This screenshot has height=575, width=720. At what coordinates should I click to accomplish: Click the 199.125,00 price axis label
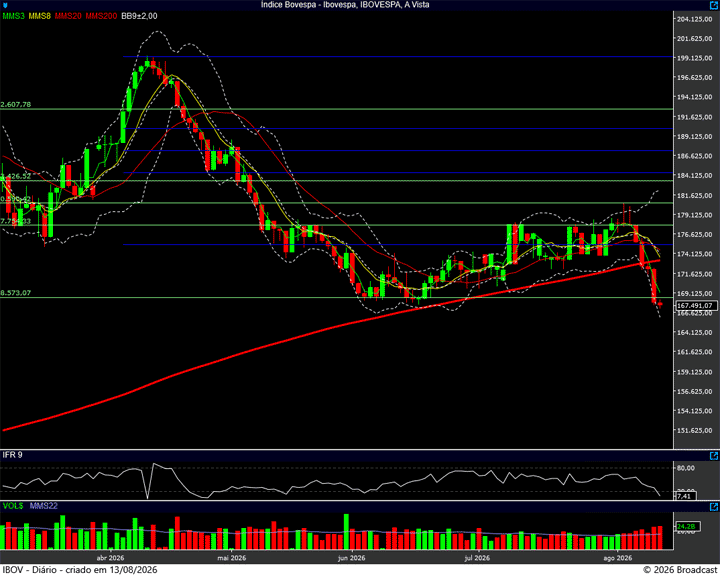(x=695, y=58)
